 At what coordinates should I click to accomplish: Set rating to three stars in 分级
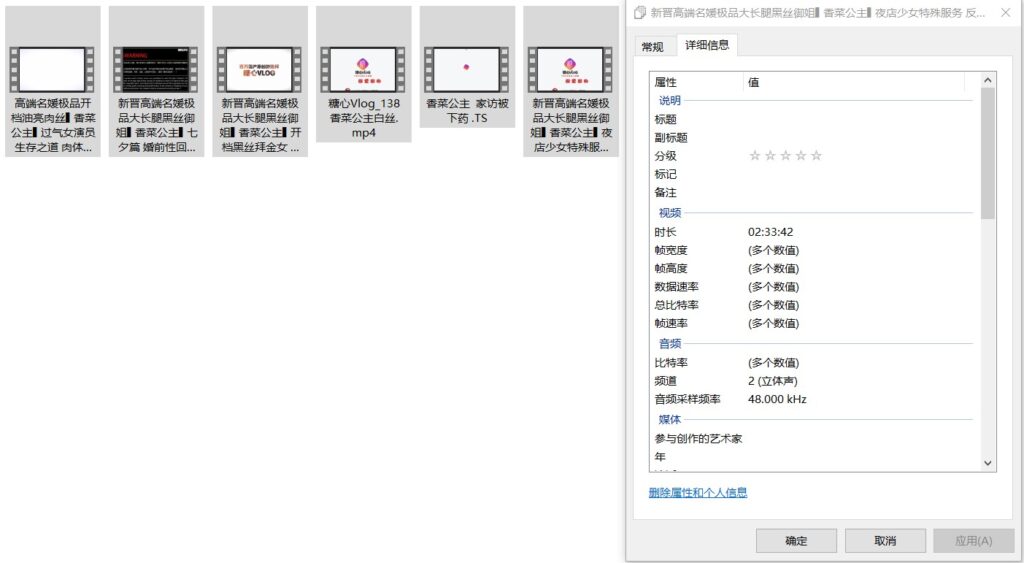point(786,156)
